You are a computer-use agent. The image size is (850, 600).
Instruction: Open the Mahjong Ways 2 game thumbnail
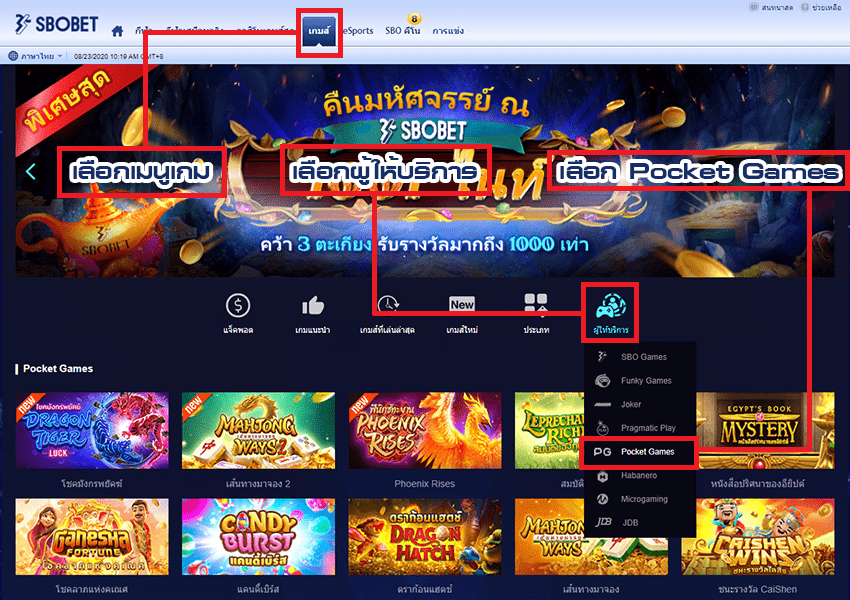pos(258,430)
